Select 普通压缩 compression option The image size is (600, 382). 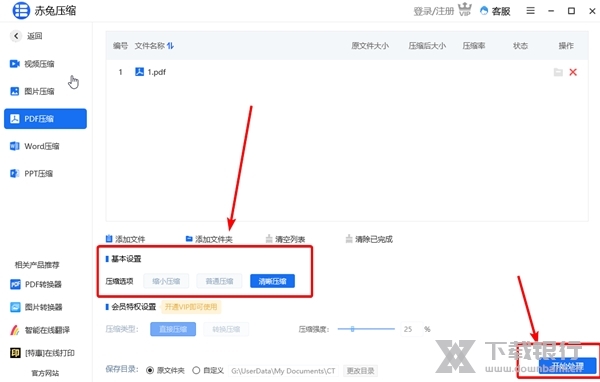(x=219, y=281)
